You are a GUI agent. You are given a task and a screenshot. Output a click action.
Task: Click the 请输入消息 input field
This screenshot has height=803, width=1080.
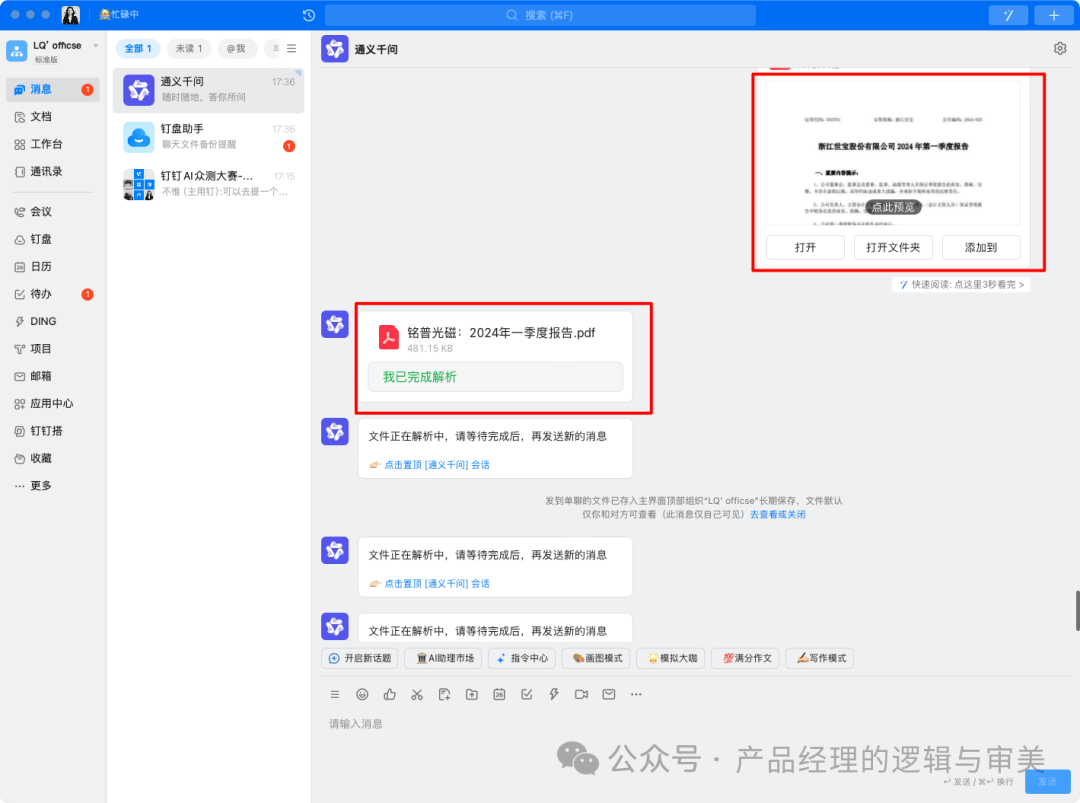click(696, 724)
